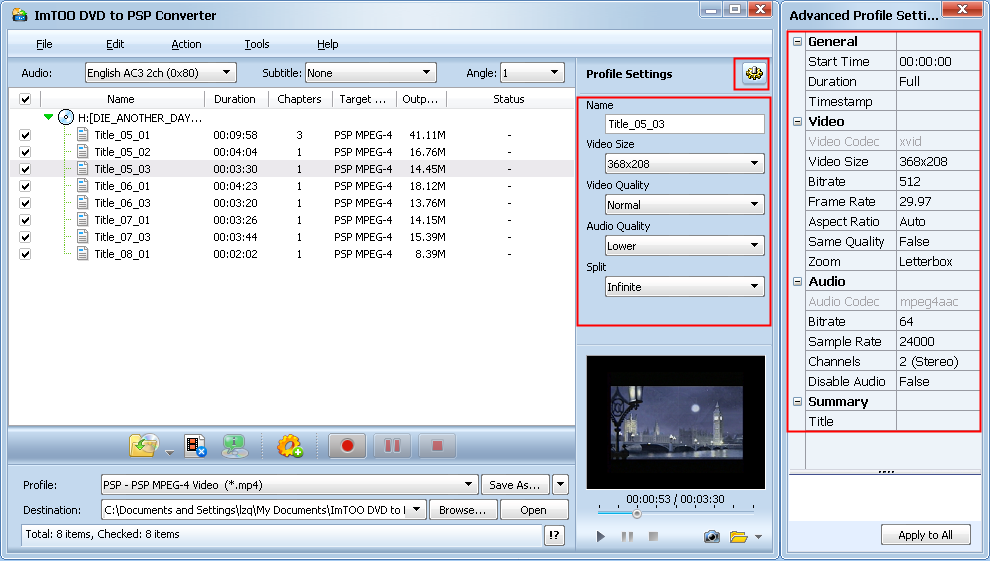990x561 pixels.
Task: Click the profile Name input field
Action: 684,124
